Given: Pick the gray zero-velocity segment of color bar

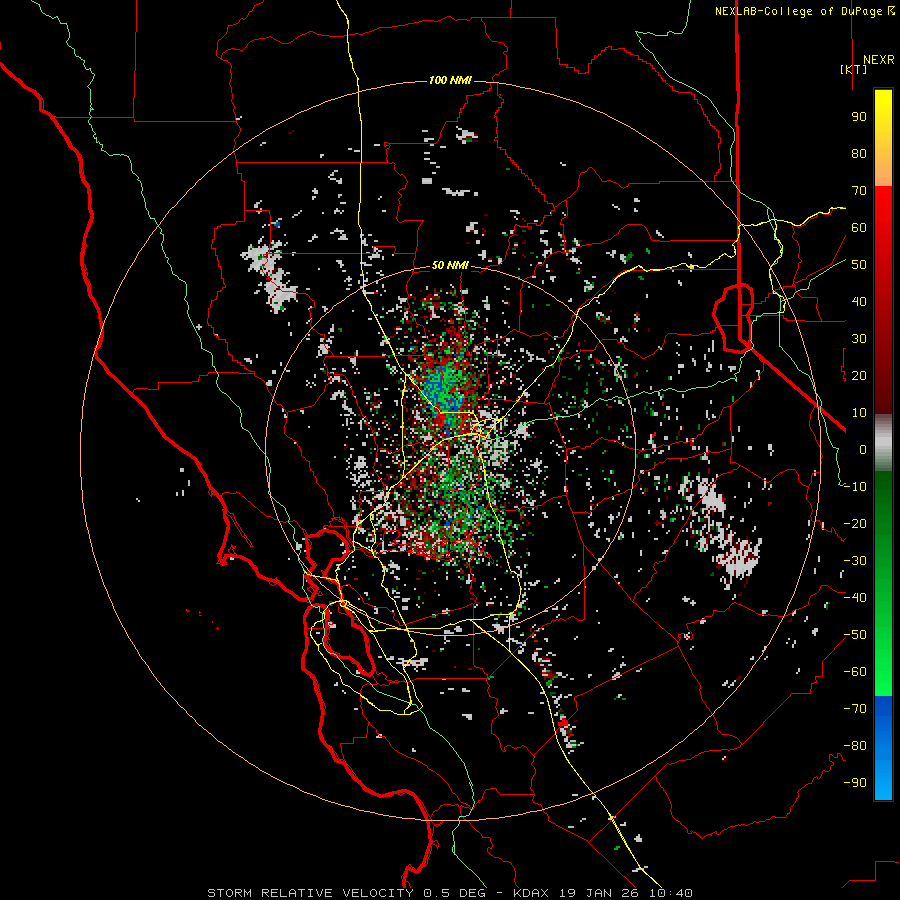Looking at the screenshot, I should (x=883, y=443).
